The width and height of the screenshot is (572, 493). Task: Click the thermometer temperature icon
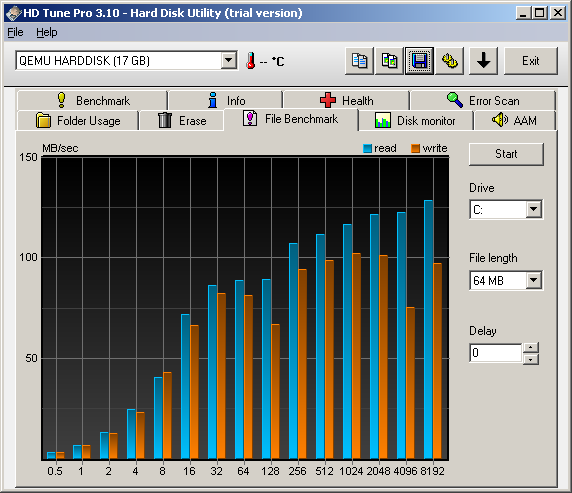click(x=251, y=61)
